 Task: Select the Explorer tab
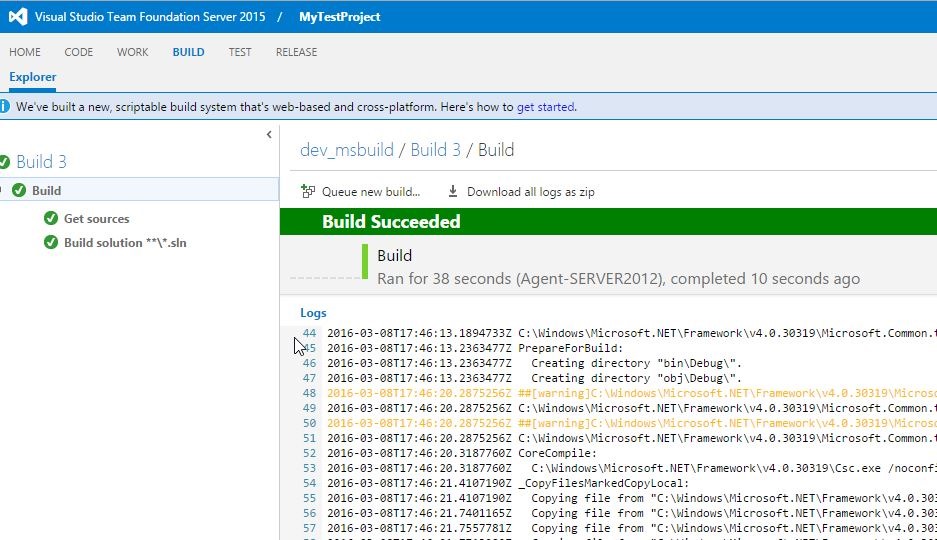(x=33, y=77)
